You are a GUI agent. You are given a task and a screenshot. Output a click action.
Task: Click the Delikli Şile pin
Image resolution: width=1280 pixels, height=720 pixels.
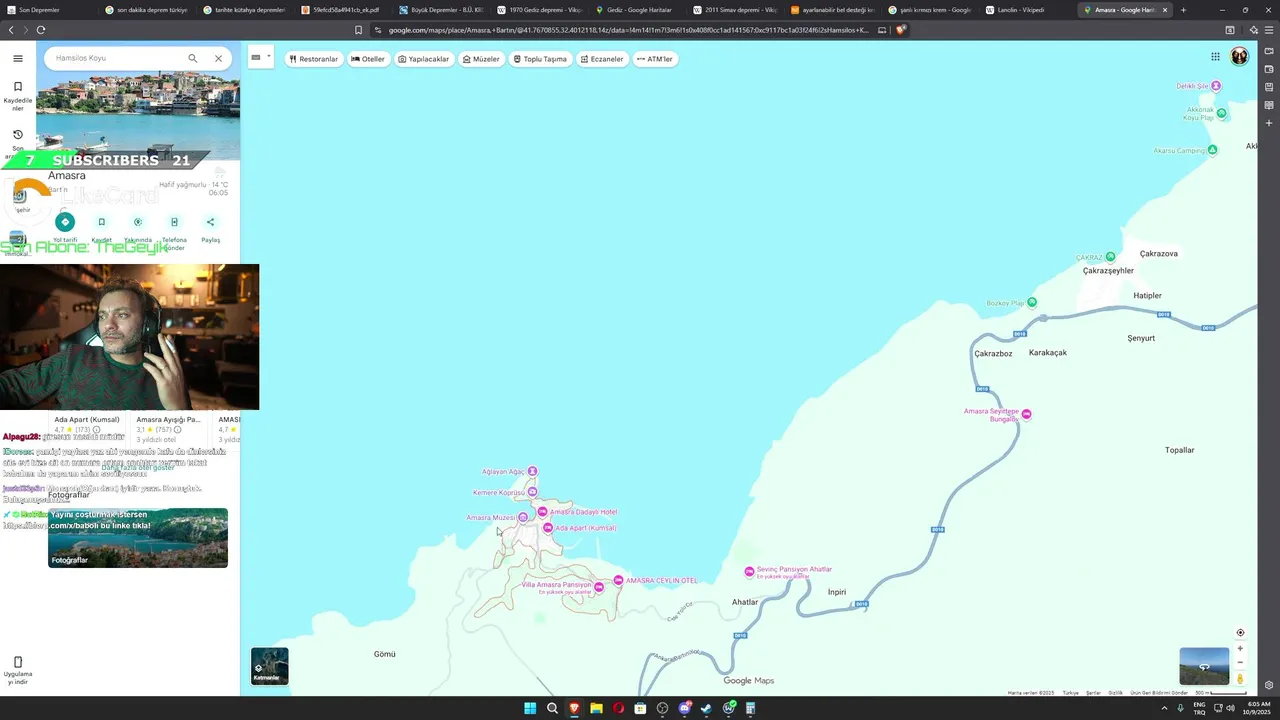tap(1216, 86)
